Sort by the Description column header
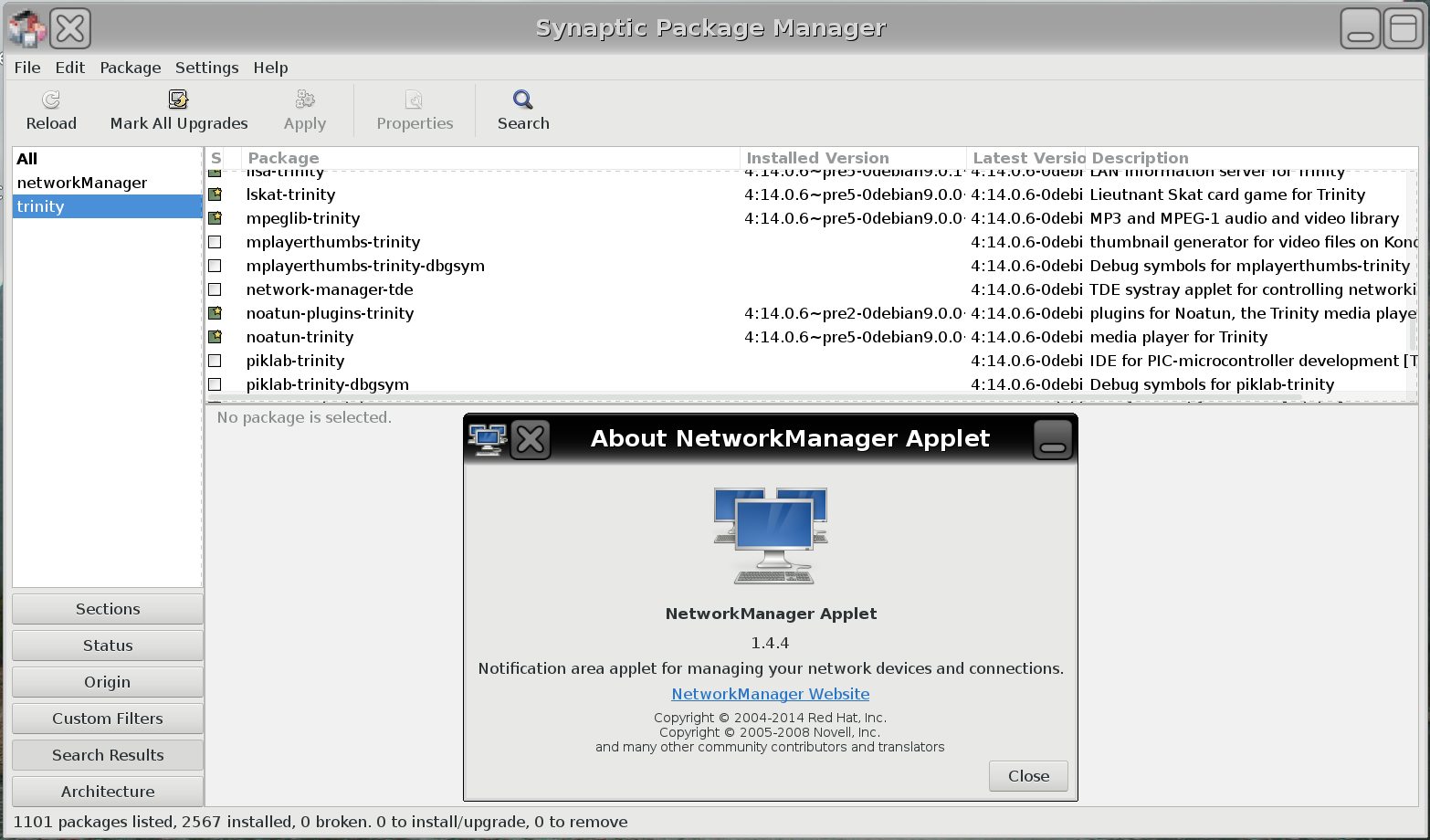 (x=1252, y=158)
